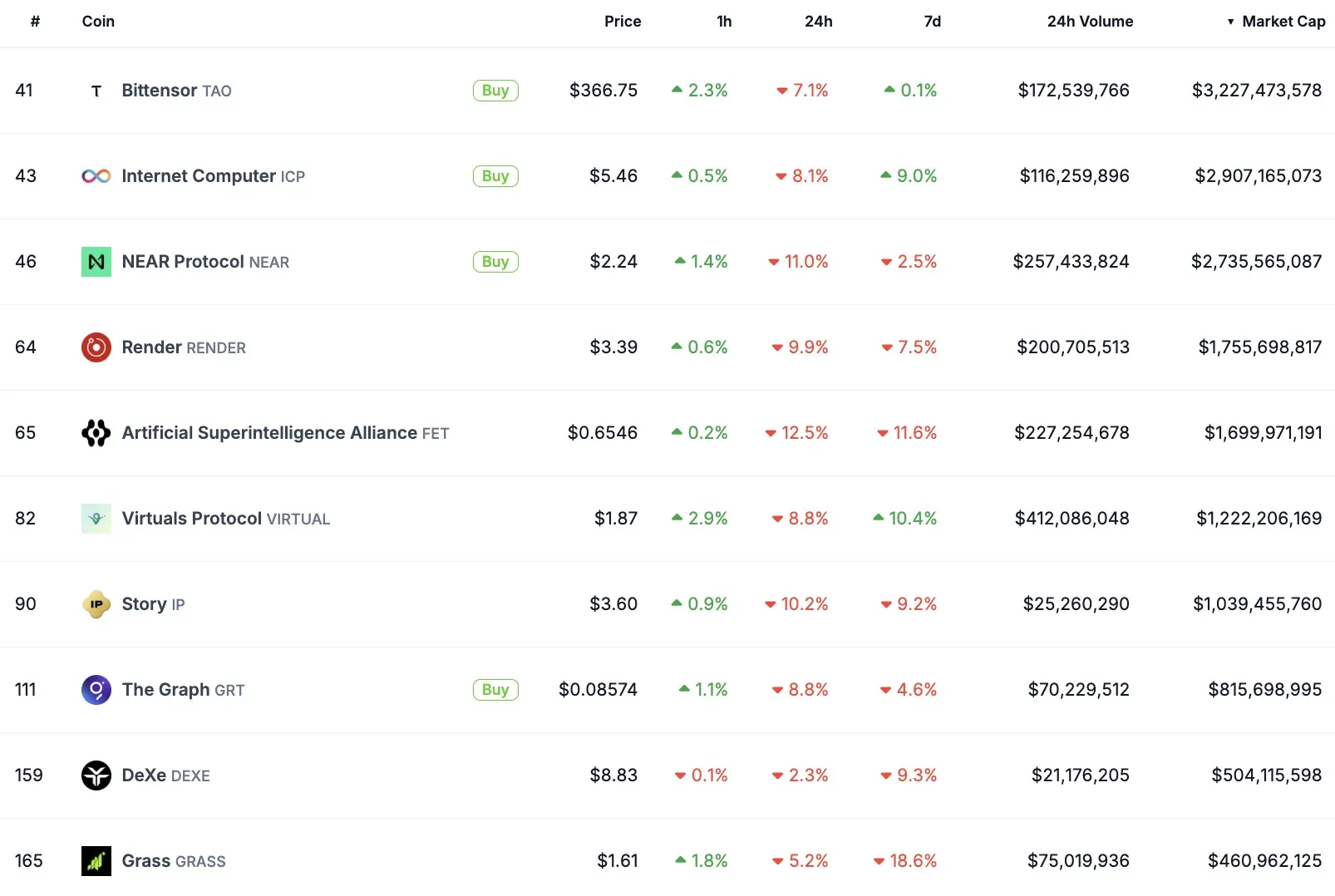This screenshot has width=1335, height=896.
Task: Click the NEAR Protocol green logo
Action: [x=96, y=262]
